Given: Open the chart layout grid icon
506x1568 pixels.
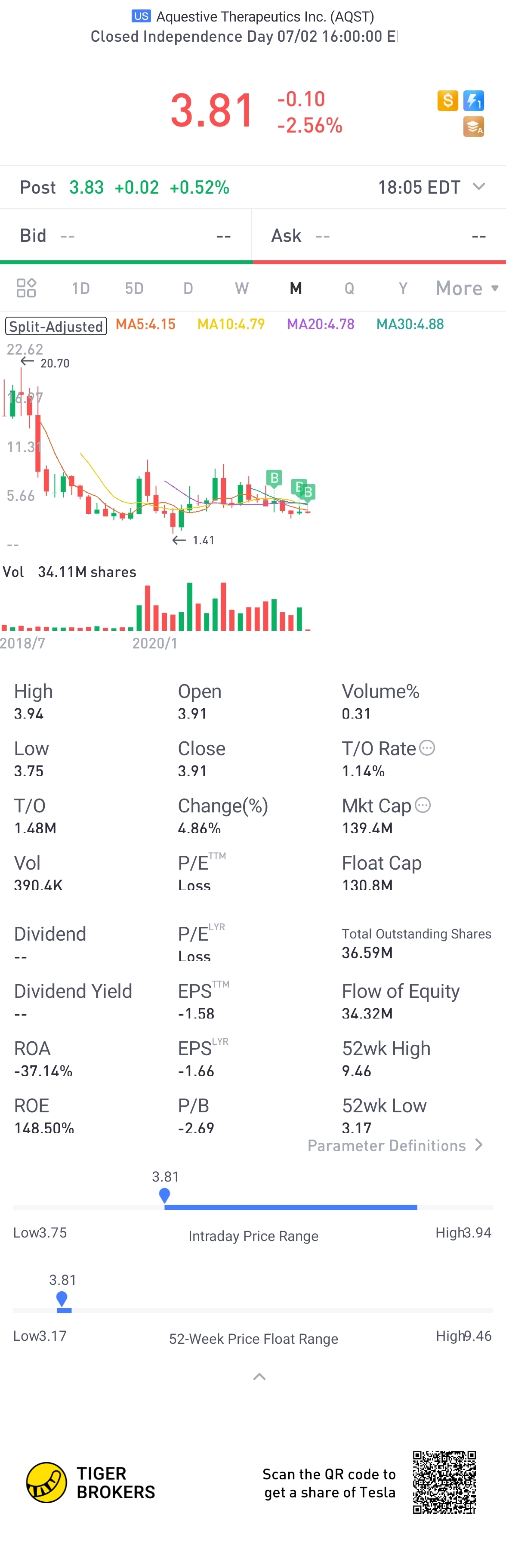Looking at the screenshot, I should 26,288.
